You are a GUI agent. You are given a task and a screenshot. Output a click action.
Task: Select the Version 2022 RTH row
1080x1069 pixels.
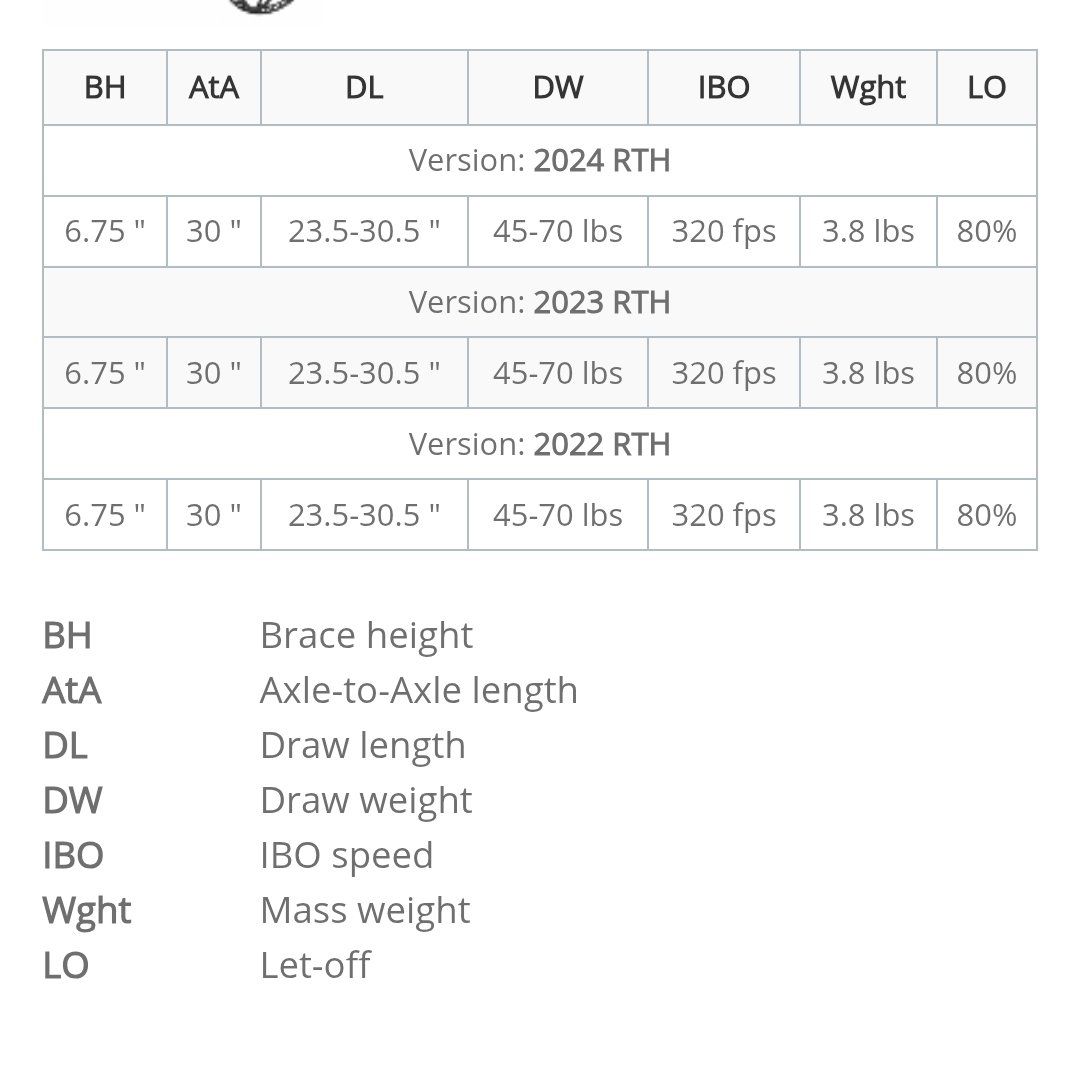540,444
